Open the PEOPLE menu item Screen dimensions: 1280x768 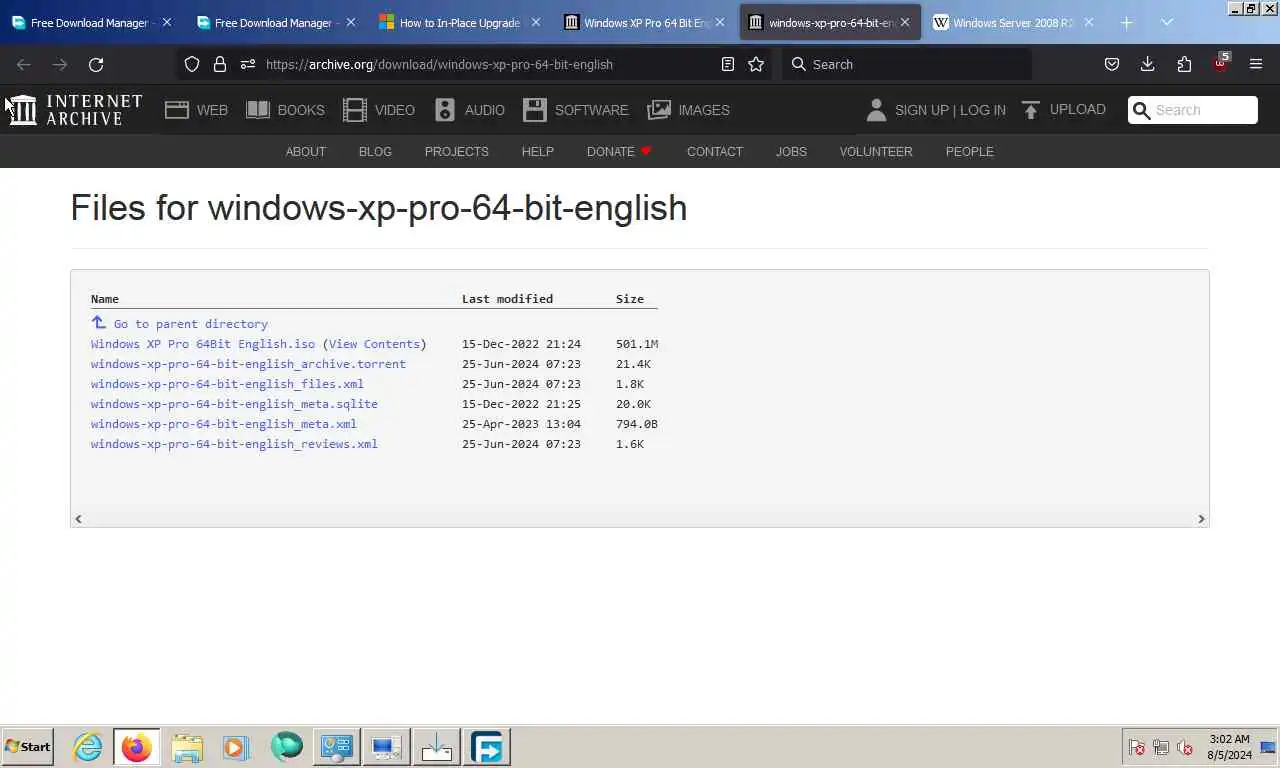click(x=970, y=152)
